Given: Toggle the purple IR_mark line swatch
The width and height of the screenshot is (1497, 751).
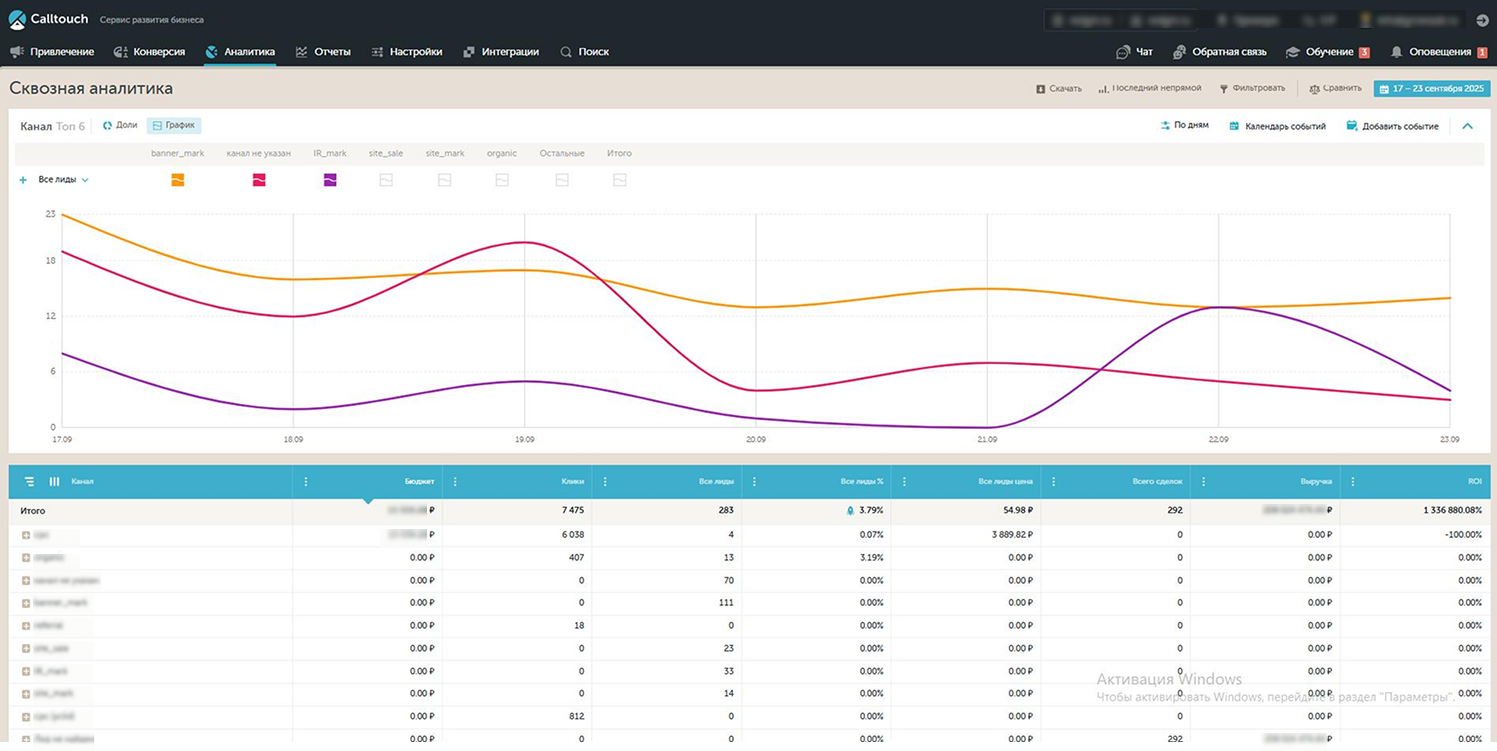Looking at the screenshot, I should tap(330, 180).
